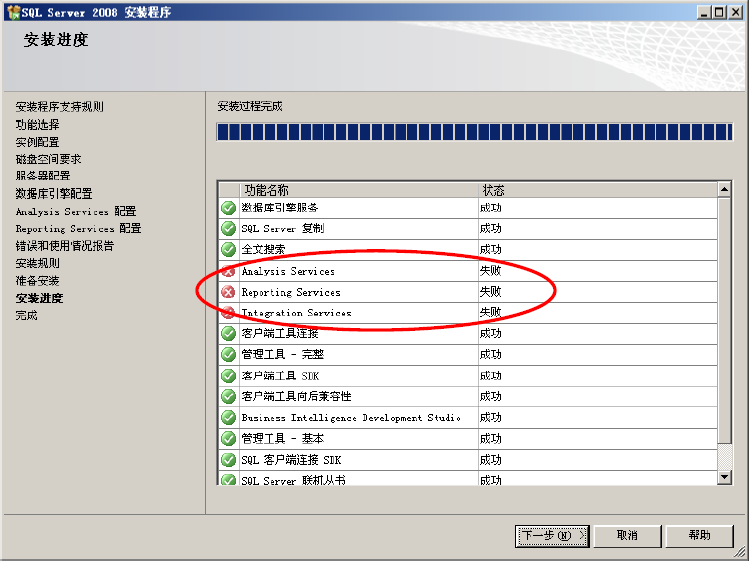Maximize the SQL Server 2008 setup window

[719, 12]
